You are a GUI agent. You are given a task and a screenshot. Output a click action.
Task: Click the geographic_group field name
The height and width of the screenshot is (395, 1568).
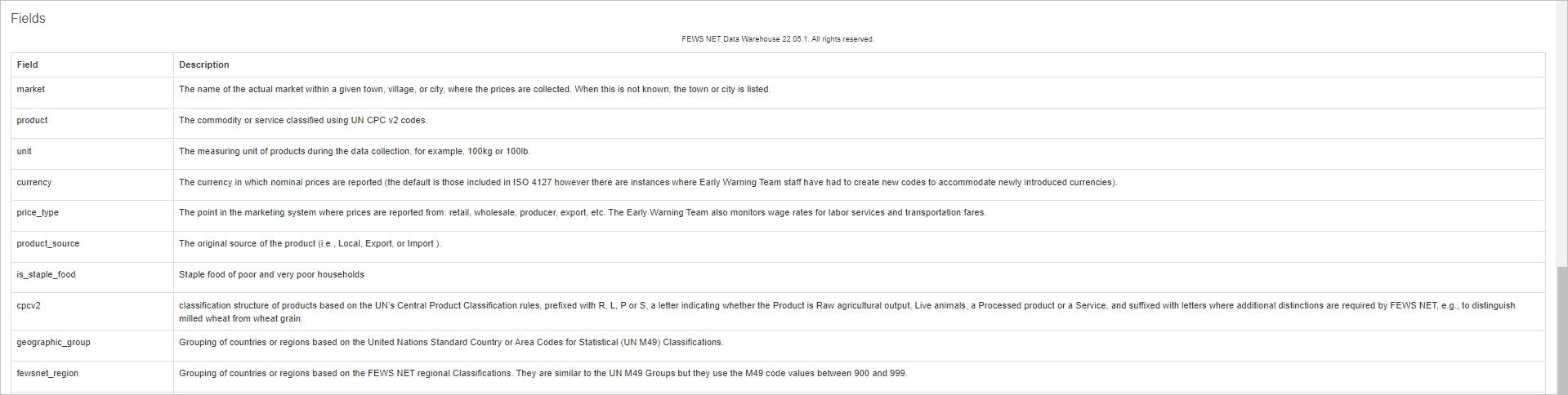(54, 342)
